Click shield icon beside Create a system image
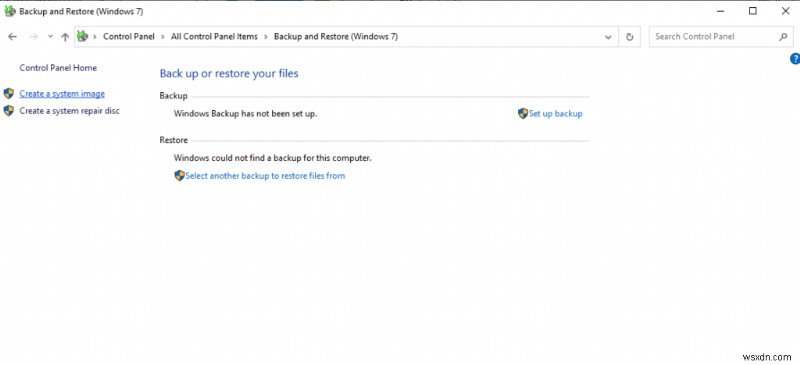This screenshot has height=365, width=800. (x=9, y=93)
